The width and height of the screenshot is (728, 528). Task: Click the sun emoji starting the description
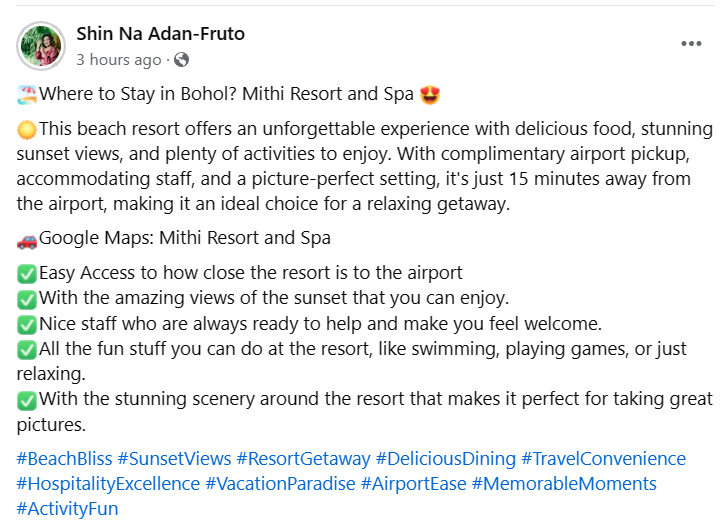tap(27, 129)
